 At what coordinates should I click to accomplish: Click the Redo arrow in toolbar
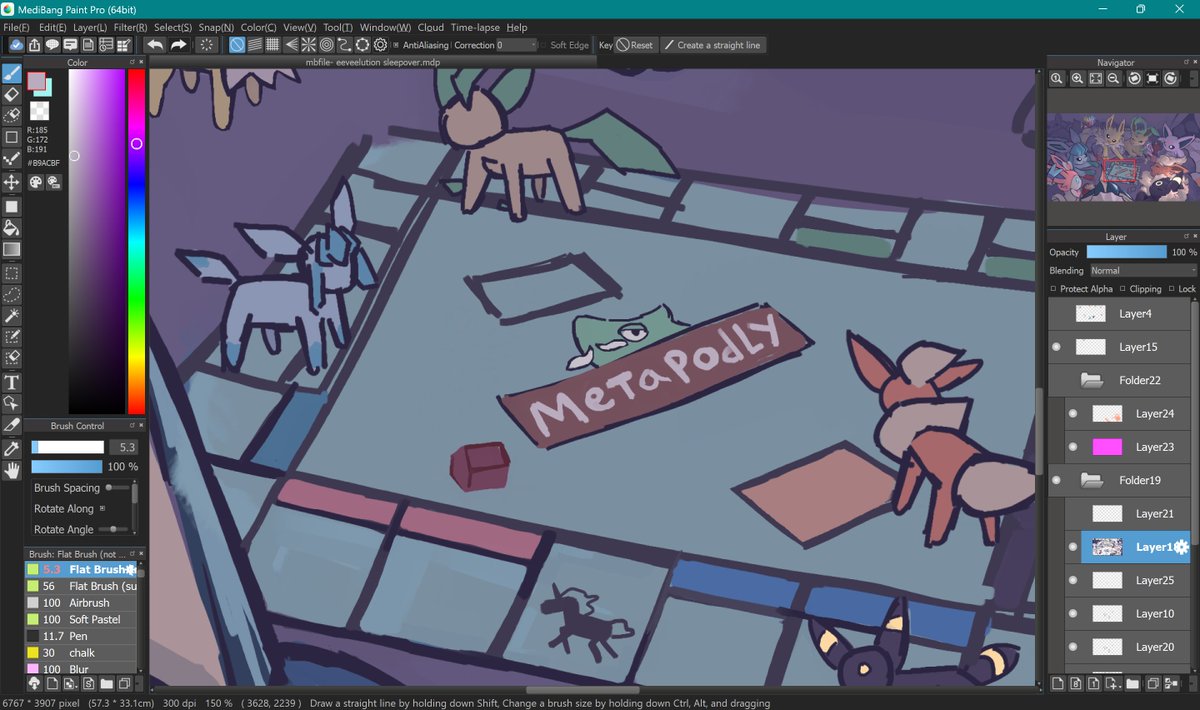(178, 45)
